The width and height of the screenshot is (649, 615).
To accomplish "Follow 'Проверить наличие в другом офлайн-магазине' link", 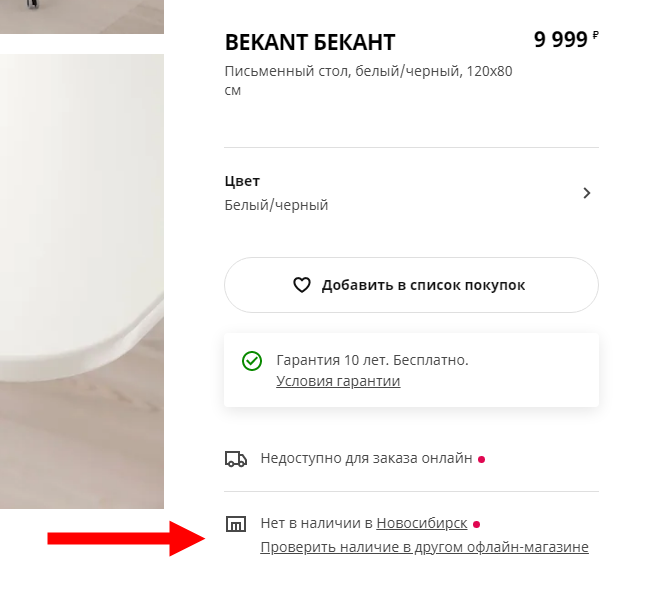I will pos(424,547).
